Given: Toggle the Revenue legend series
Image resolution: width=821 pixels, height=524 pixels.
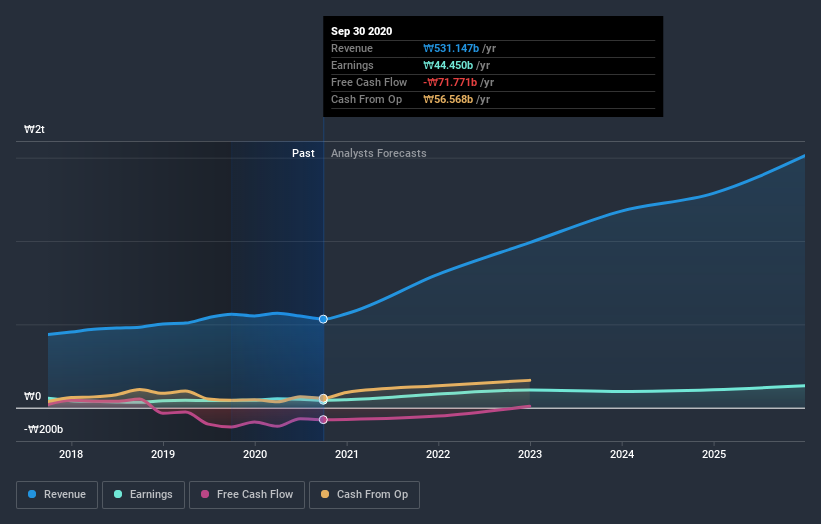Looking at the screenshot, I should pyautogui.click(x=57, y=495).
